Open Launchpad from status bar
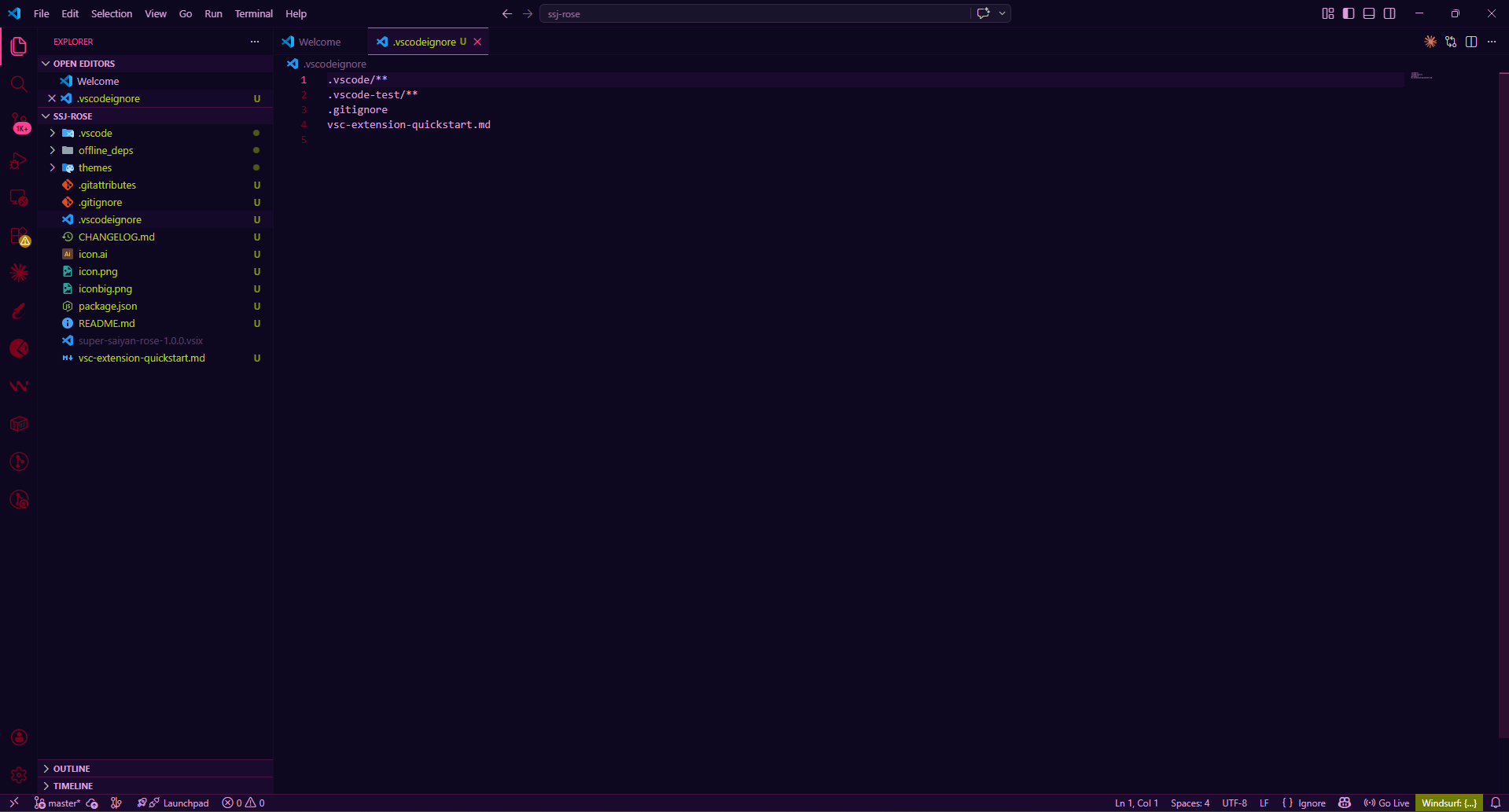The height and width of the screenshot is (812, 1509). pyautogui.click(x=173, y=803)
